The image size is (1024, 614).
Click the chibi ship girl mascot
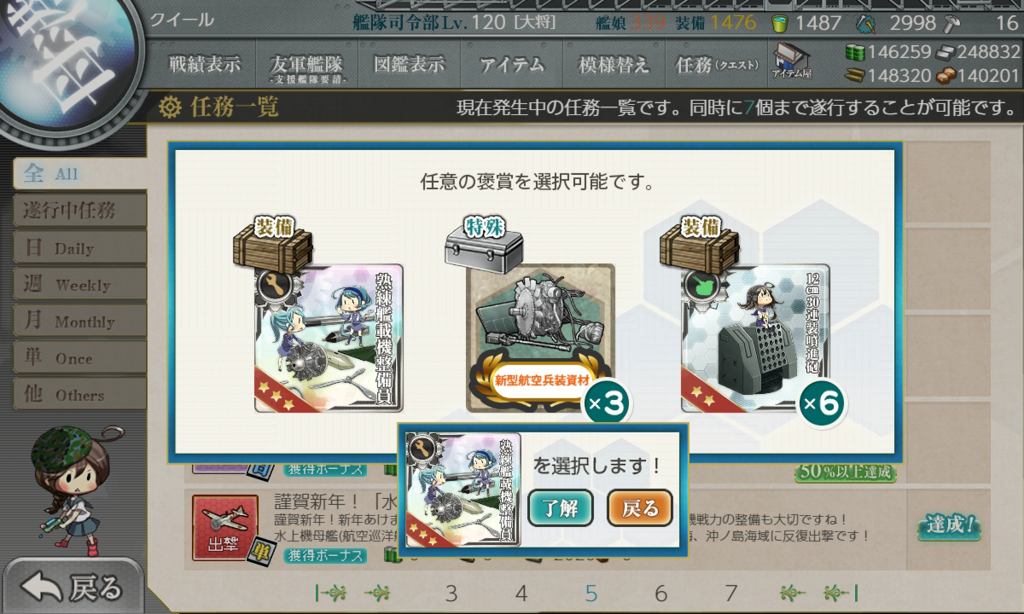[71, 490]
